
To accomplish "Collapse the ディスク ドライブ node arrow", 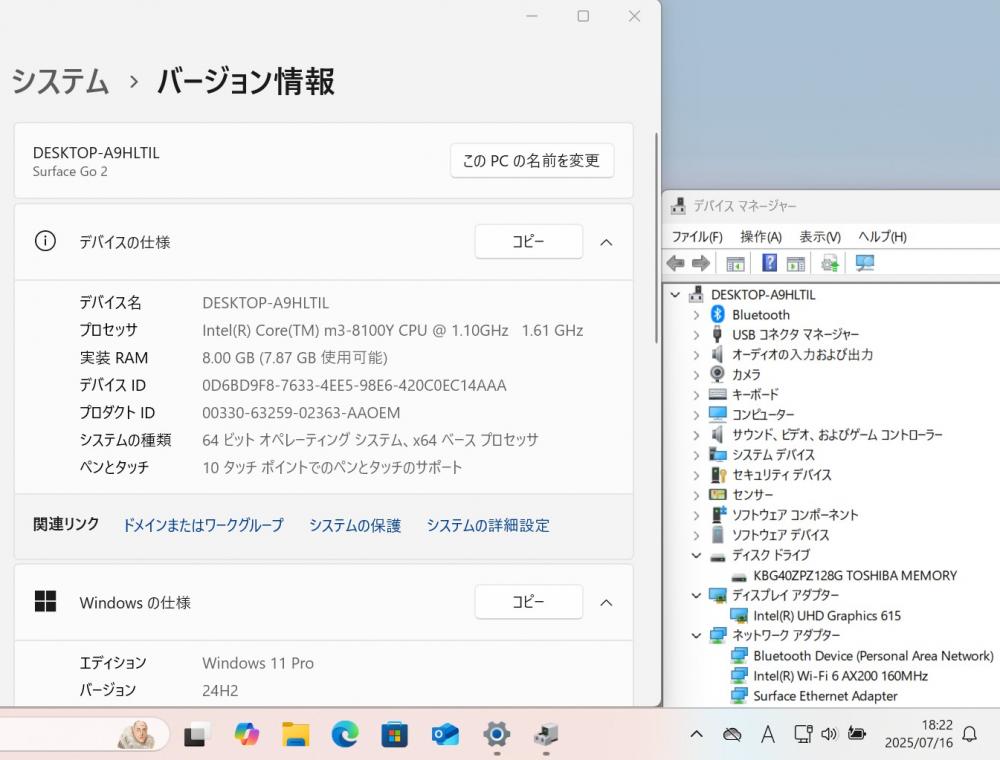I will tap(696, 555).
